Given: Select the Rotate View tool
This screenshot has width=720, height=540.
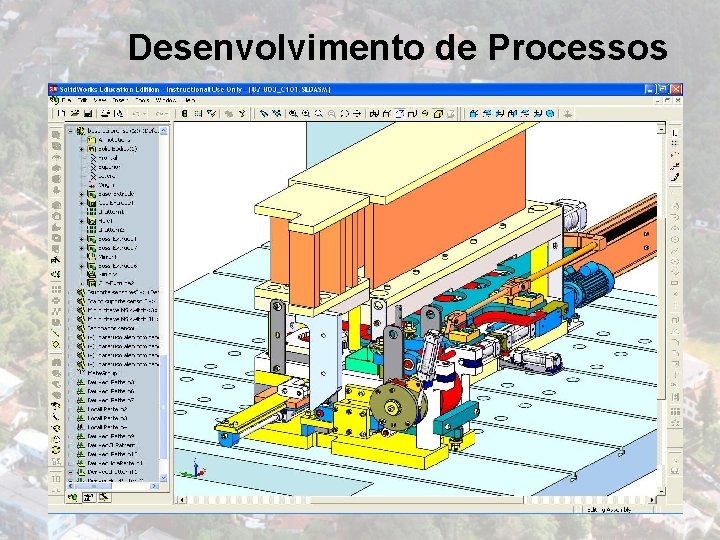Looking at the screenshot, I should [x=344, y=113].
